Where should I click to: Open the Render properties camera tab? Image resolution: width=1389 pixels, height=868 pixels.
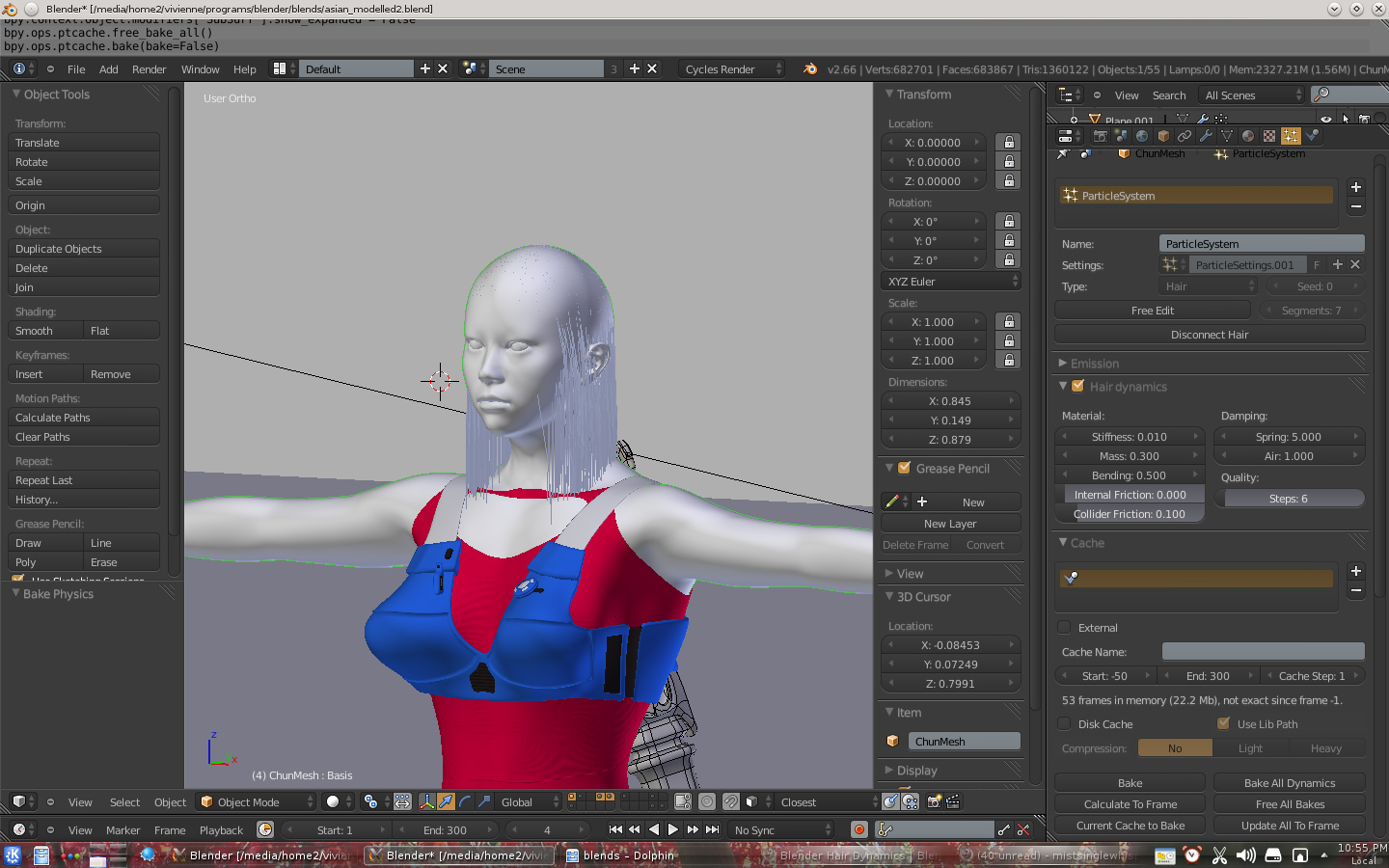1101,136
